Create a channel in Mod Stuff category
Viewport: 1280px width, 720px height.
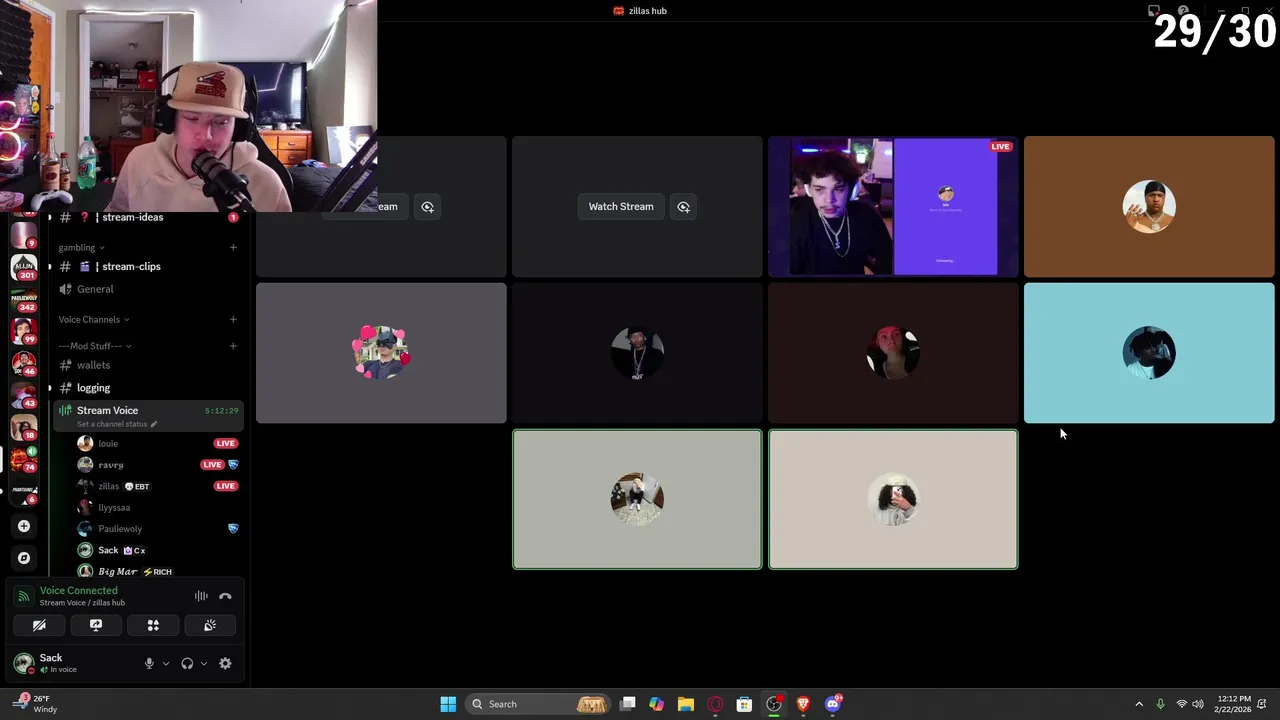[233, 346]
